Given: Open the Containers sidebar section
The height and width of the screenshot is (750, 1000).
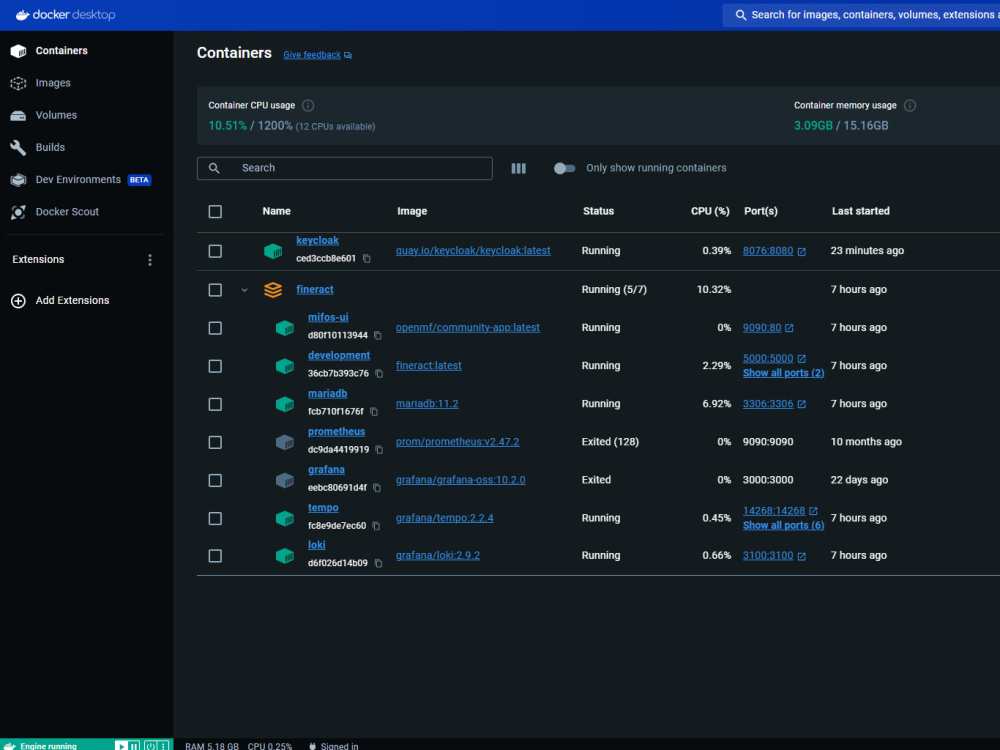Looking at the screenshot, I should pyautogui.click(x=61, y=50).
